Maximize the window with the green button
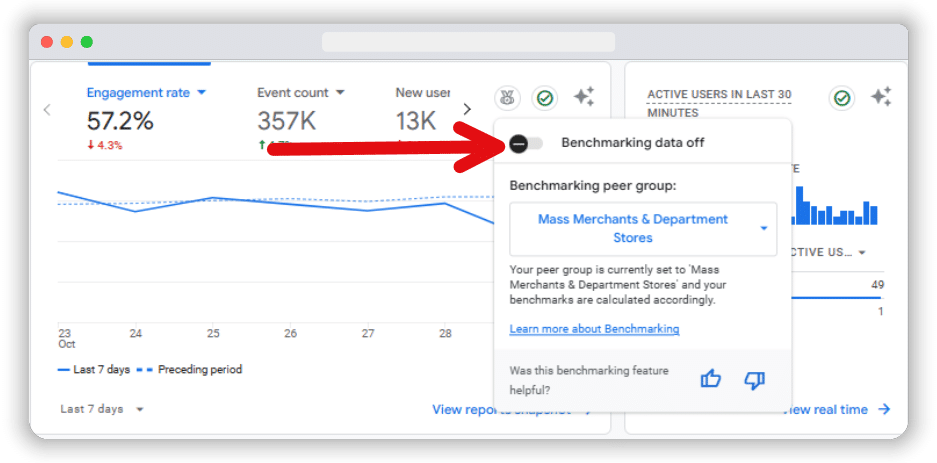937x463 pixels. point(87,42)
